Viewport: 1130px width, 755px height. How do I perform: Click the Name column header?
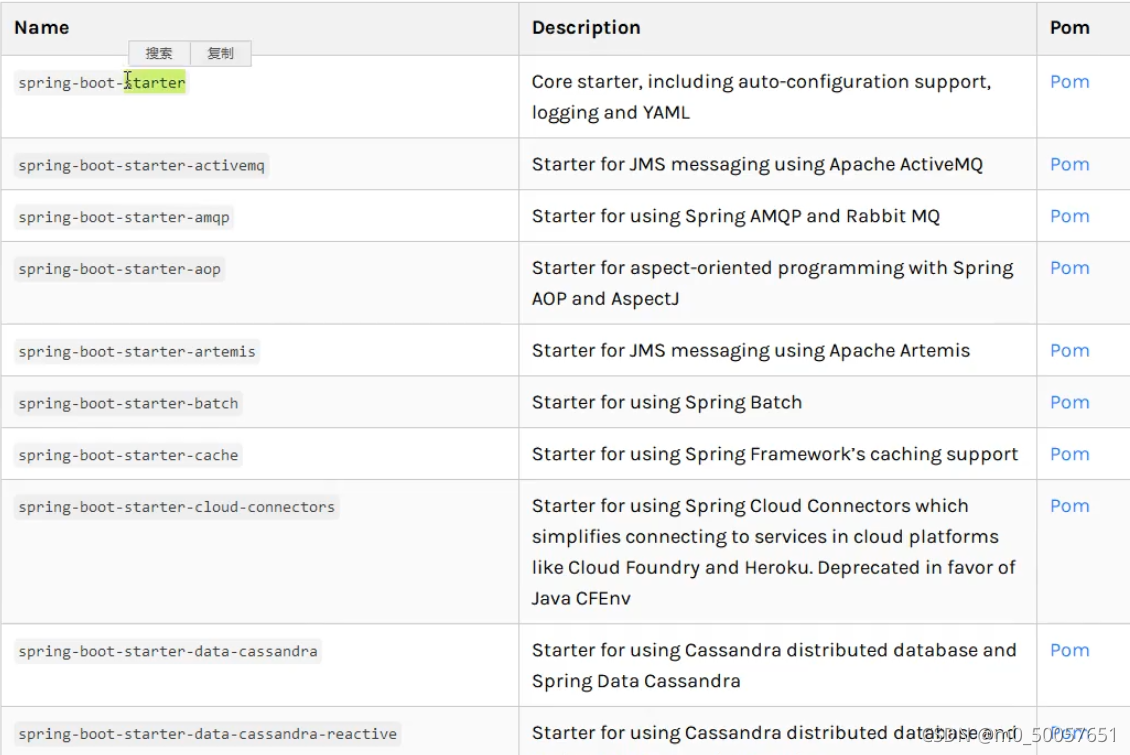pyautogui.click(x=41, y=28)
